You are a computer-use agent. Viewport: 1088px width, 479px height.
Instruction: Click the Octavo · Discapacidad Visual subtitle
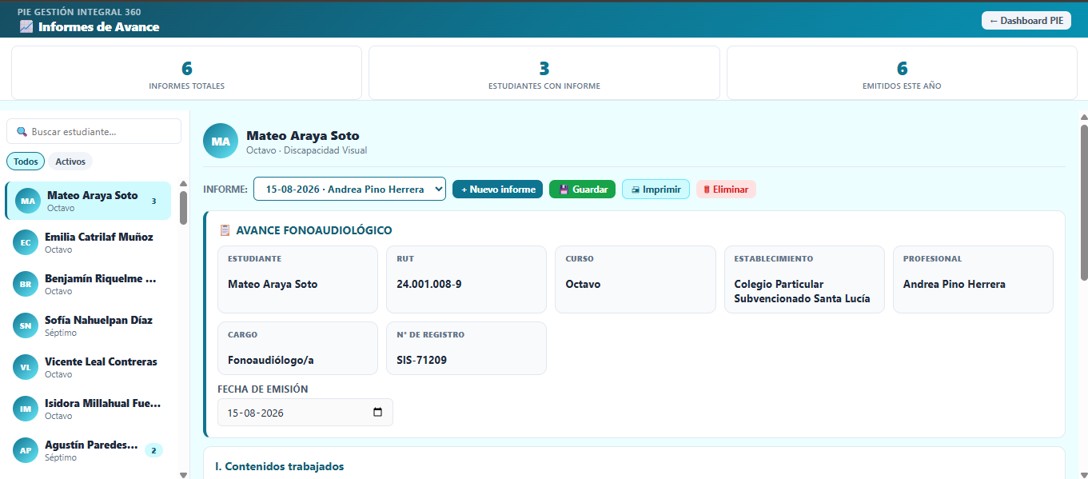pyautogui.click(x=307, y=150)
